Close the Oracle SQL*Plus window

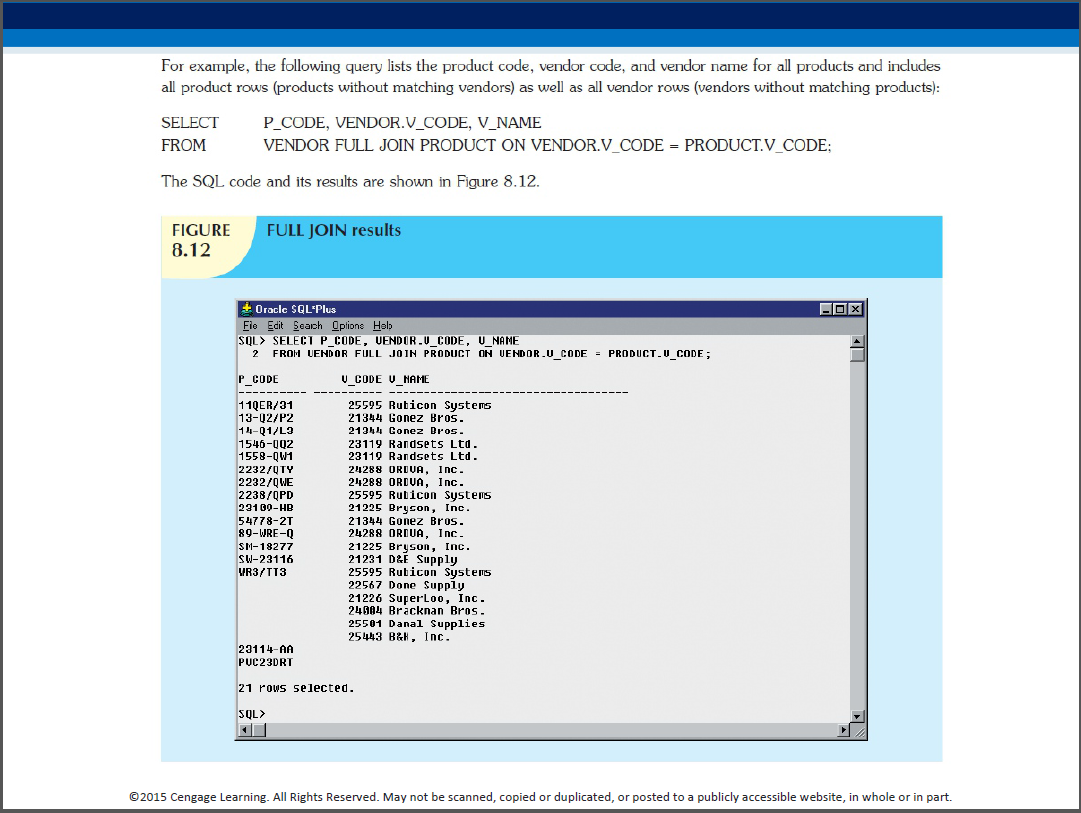coord(856,309)
